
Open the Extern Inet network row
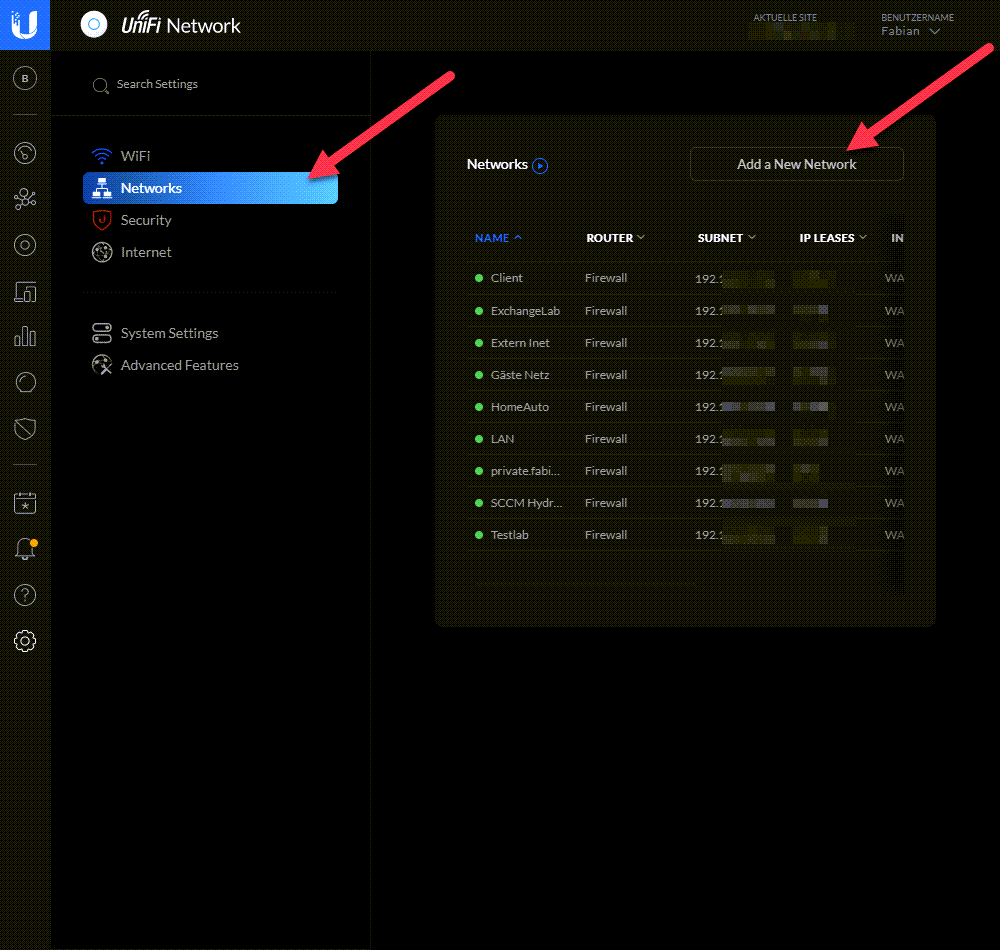[686, 342]
